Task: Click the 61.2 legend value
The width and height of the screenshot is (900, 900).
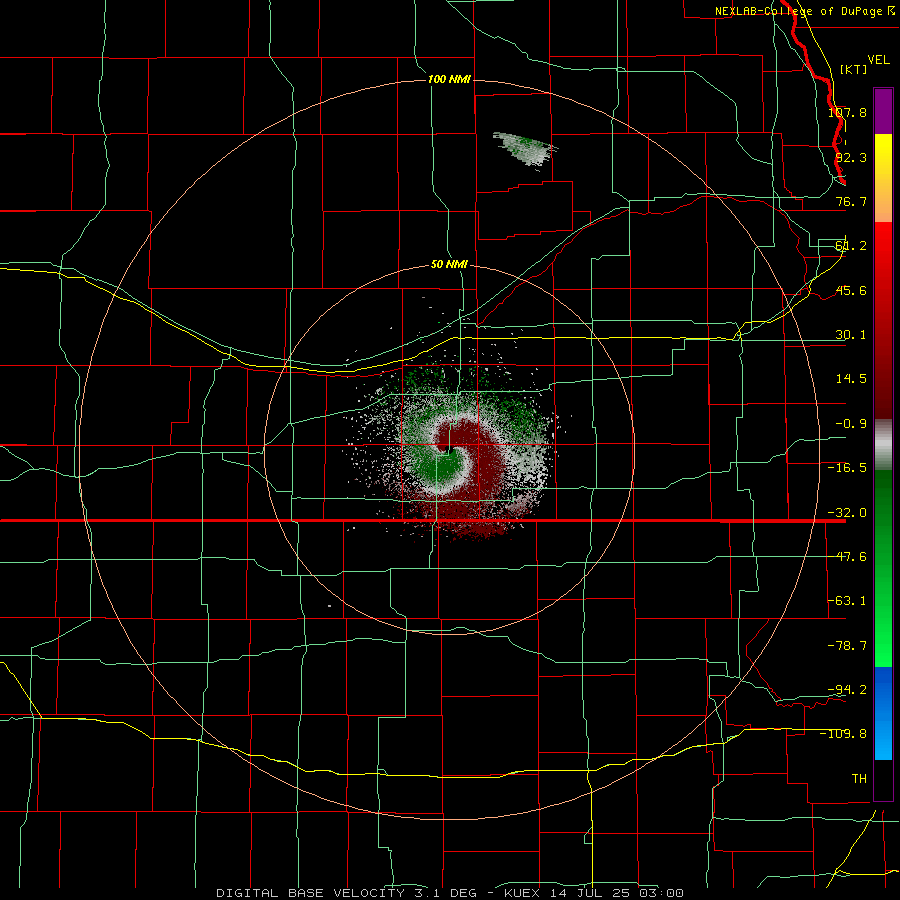Action: click(851, 246)
